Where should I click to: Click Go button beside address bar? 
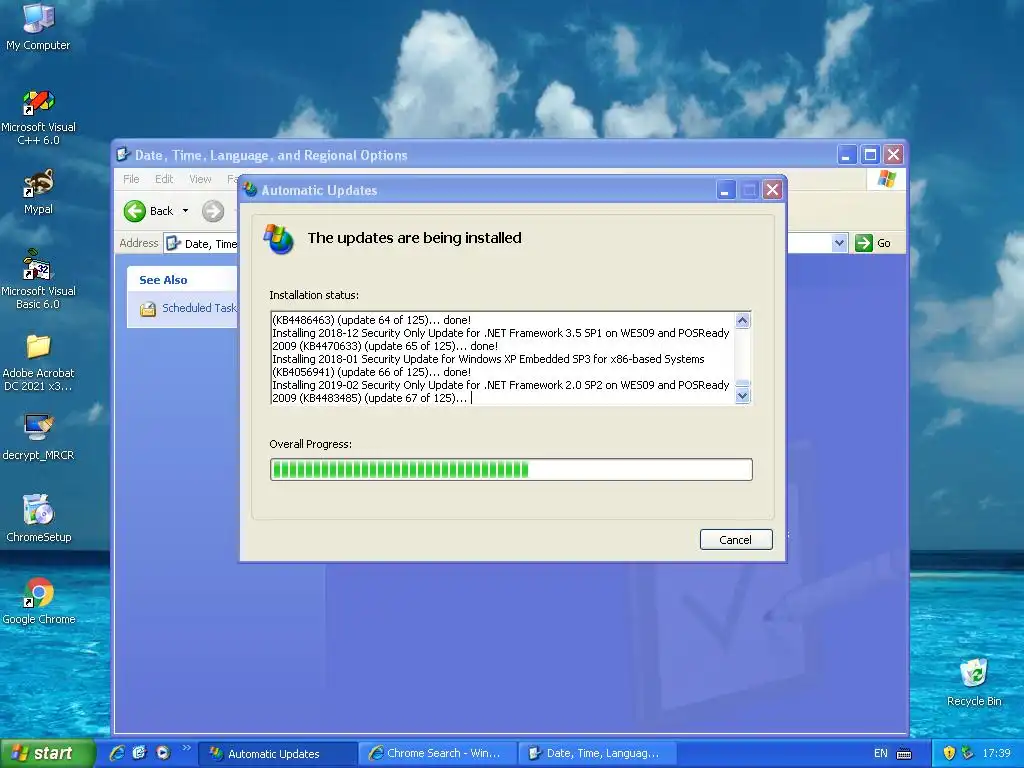tap(873, 243)
